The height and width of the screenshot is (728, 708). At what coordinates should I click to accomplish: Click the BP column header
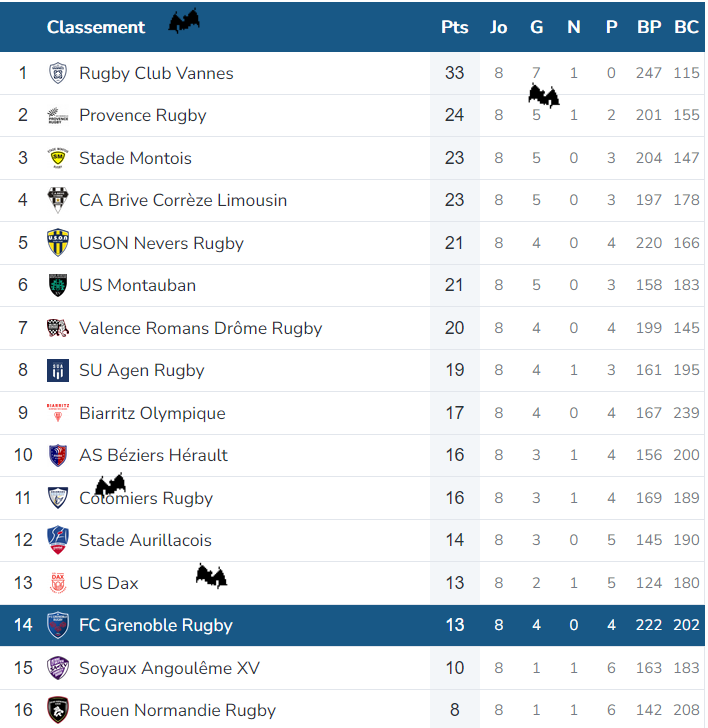[x=649, y=27]
